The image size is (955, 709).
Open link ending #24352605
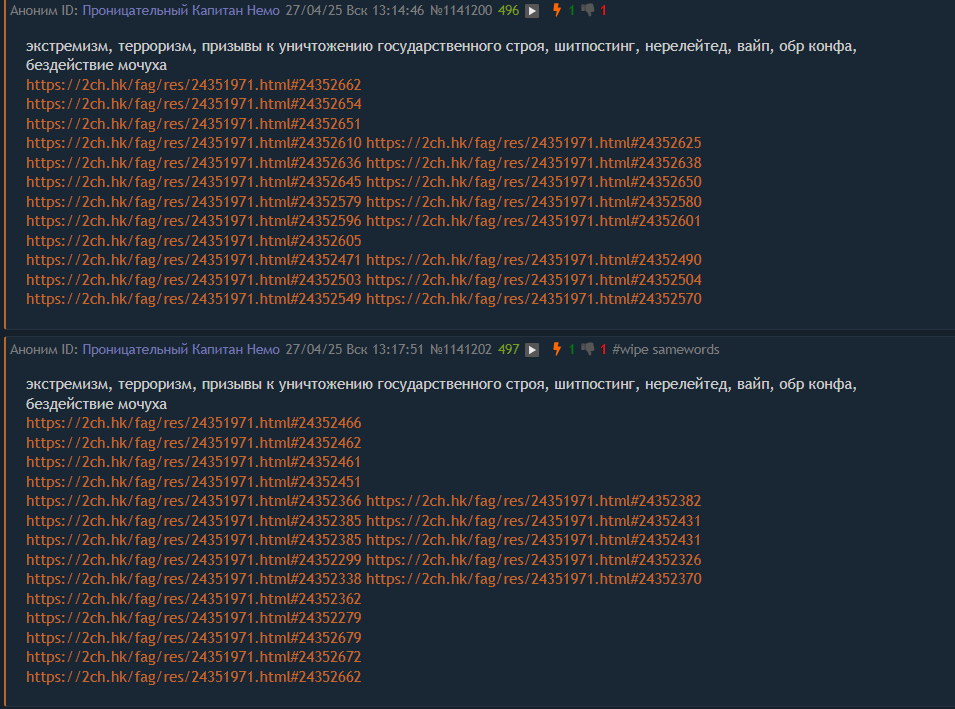point(194,241)
